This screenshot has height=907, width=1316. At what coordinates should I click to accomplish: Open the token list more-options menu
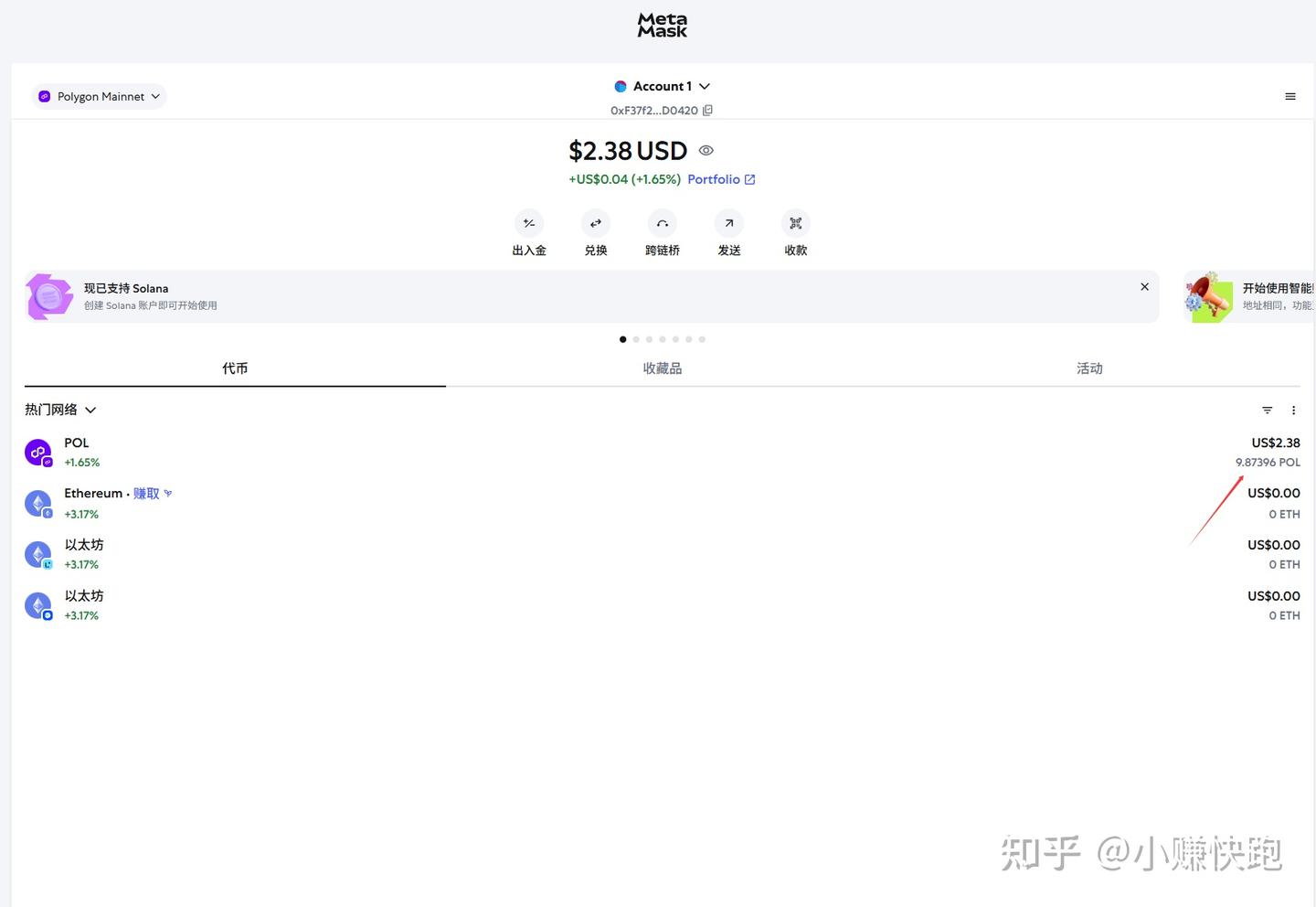pyautogui.click(x=1293, y=410)
